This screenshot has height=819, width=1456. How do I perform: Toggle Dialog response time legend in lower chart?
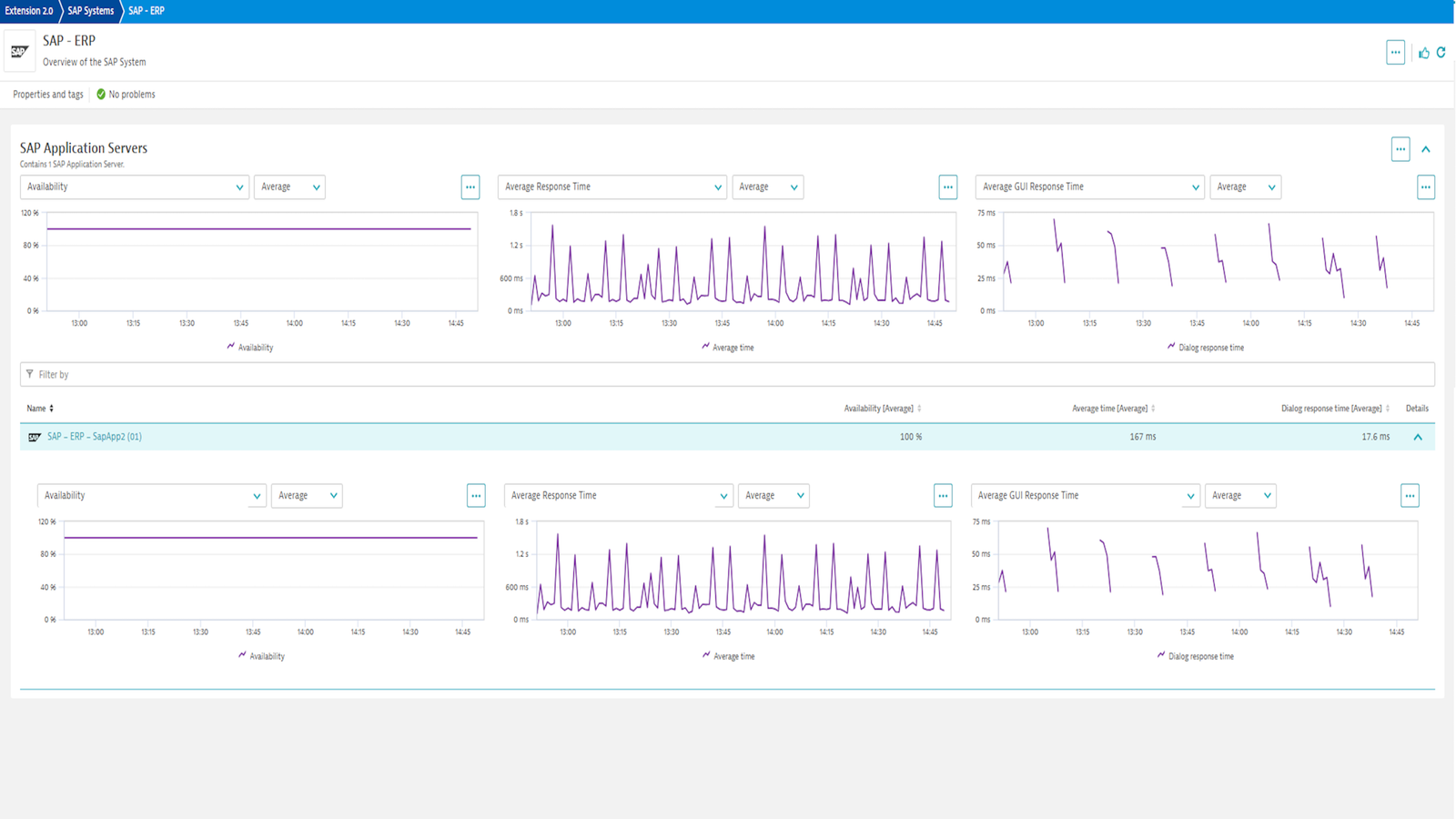click(1196, 655)
